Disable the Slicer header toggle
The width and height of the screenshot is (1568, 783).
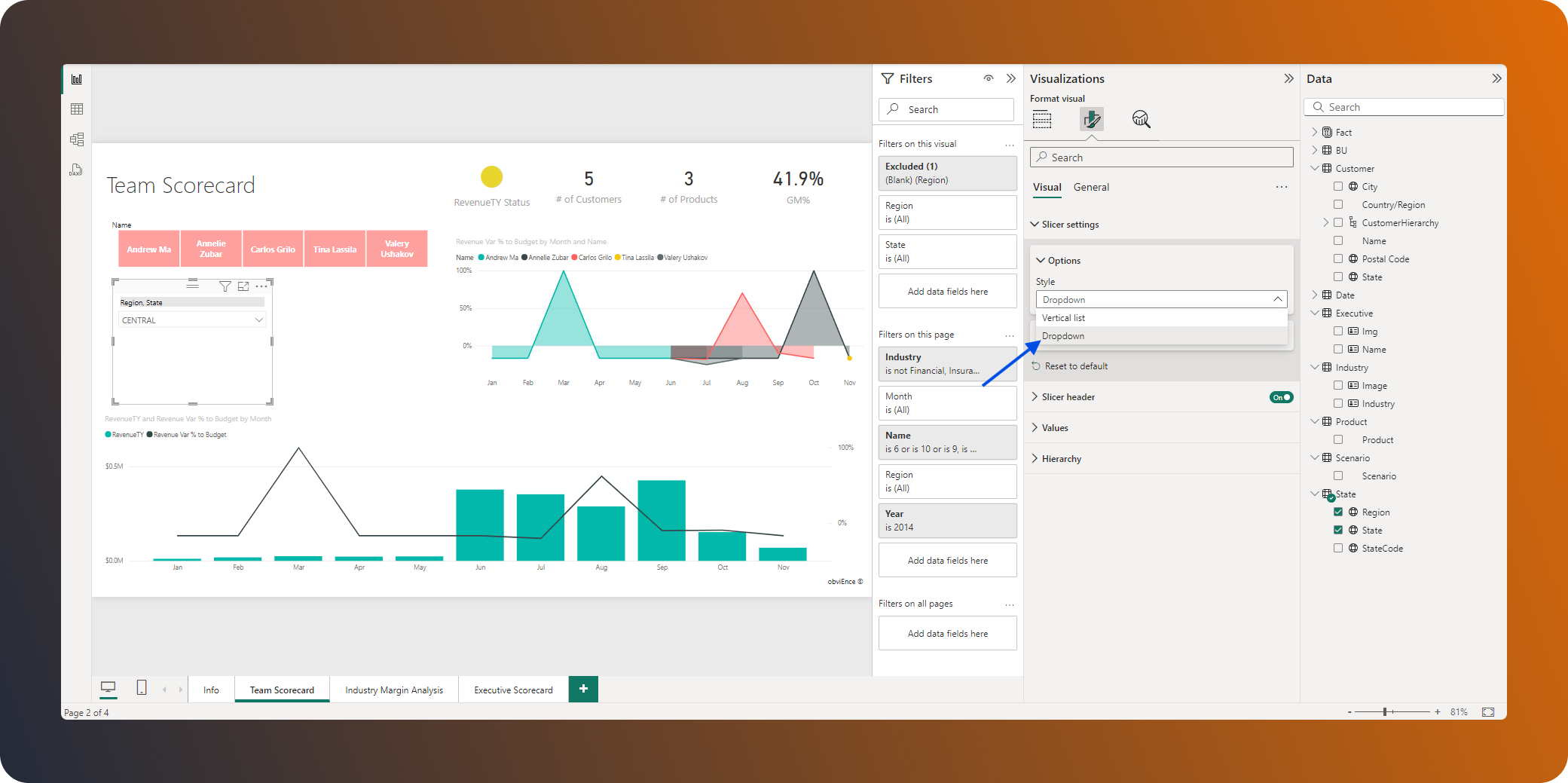pyautogui.click(x=1282, y=396)
